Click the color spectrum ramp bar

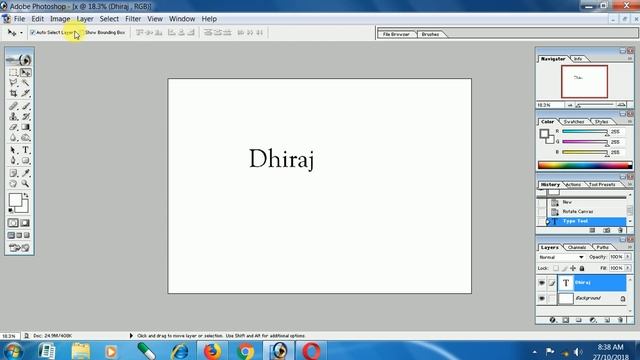[x=585, y=165]
